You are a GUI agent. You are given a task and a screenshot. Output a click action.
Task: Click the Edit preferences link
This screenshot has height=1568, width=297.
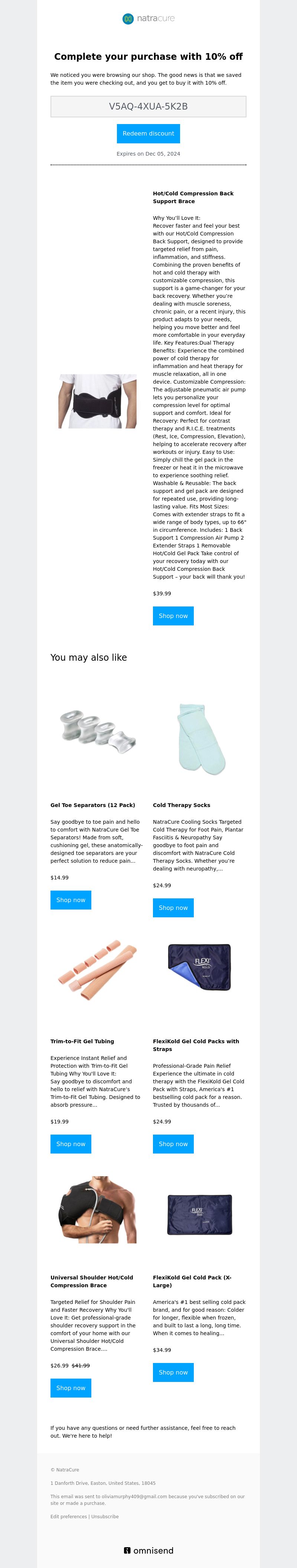[x=69, y=1516]
